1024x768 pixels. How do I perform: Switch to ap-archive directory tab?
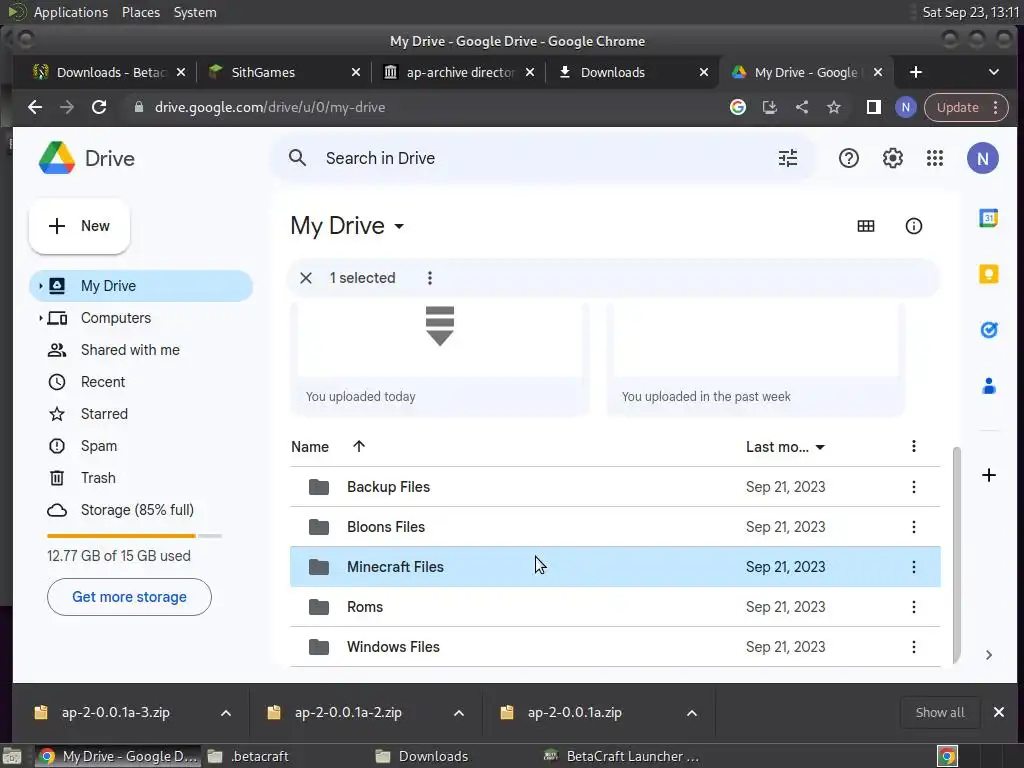pos(458,72)
